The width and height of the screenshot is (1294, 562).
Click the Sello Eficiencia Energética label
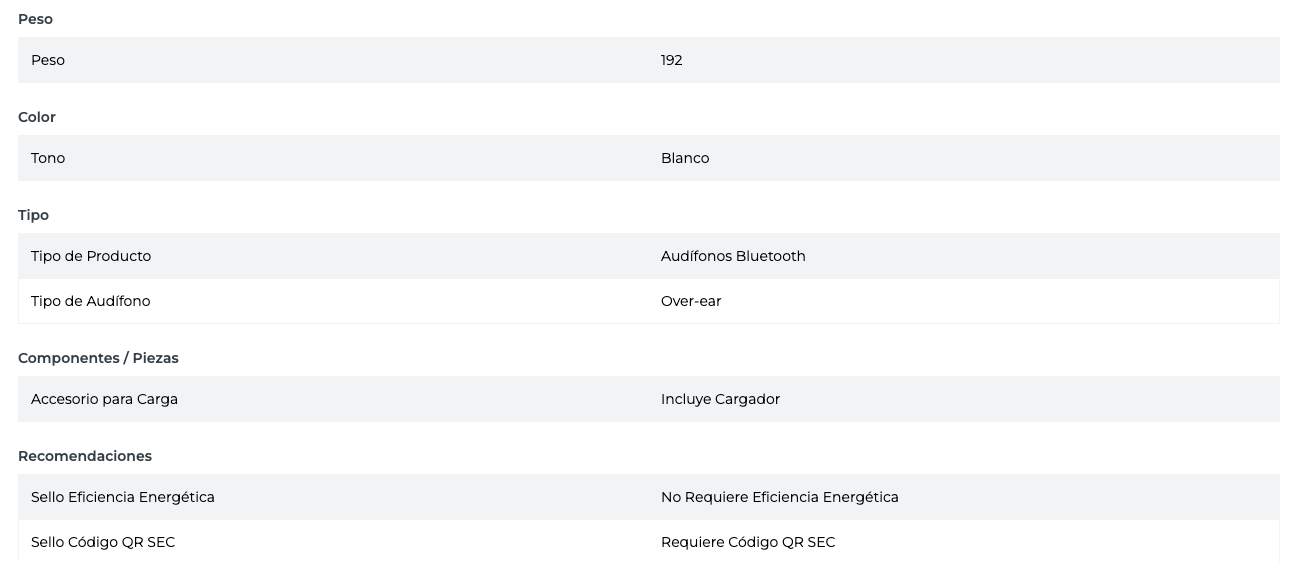(123, 497)
